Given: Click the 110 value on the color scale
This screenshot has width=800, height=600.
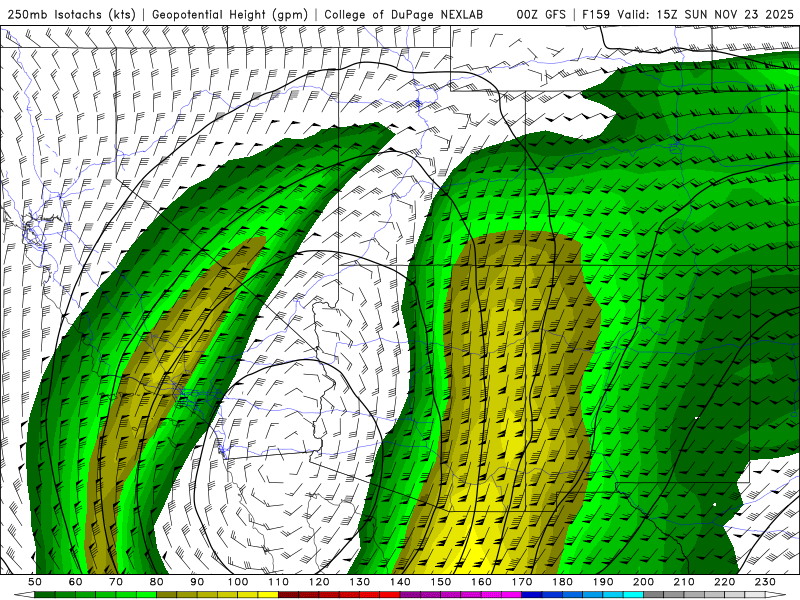Looking at the screenshot, I should pos(278,582).
